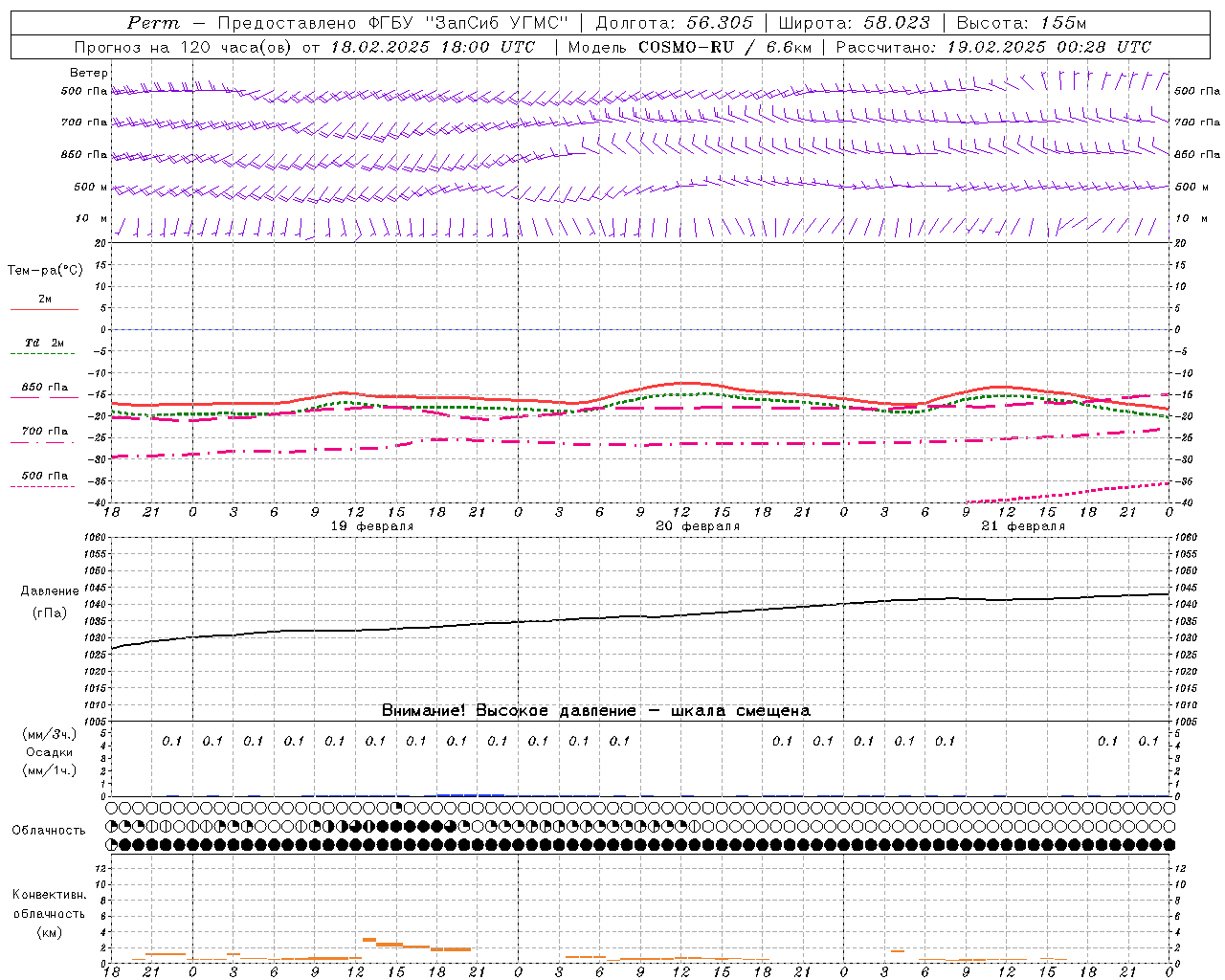The width and height of the screenshot is (1225, 980).
Task: Click the 'Конвективн.' panel label
Action: 50,895
